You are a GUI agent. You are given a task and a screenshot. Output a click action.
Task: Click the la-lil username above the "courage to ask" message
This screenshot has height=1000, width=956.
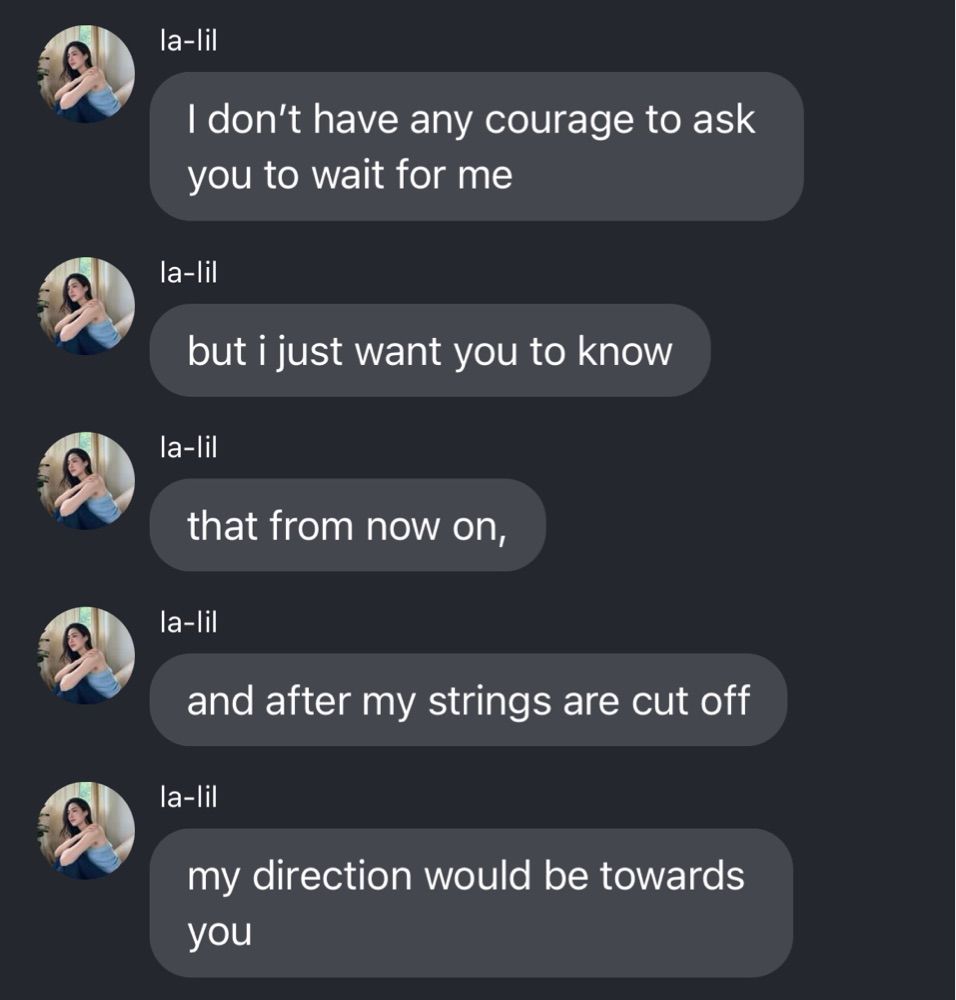[x=188, y=40]
